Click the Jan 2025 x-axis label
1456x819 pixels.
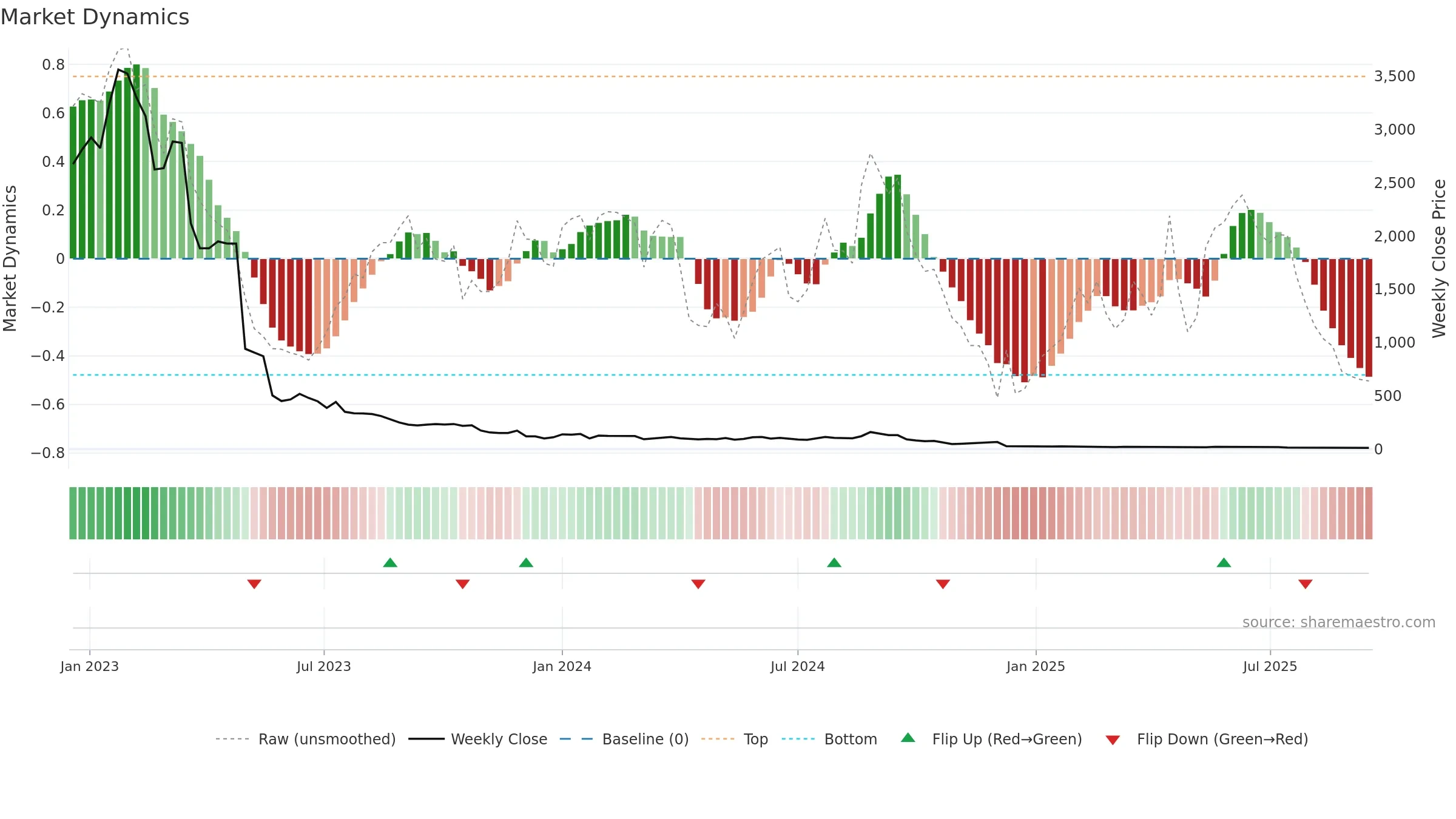point(1036,666)
